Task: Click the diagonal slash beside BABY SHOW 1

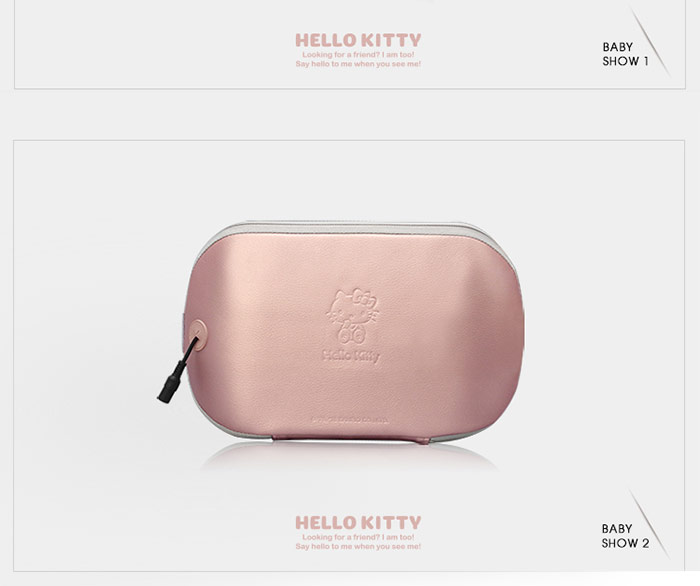Action: pyautogui.click(x=650, y=42)
